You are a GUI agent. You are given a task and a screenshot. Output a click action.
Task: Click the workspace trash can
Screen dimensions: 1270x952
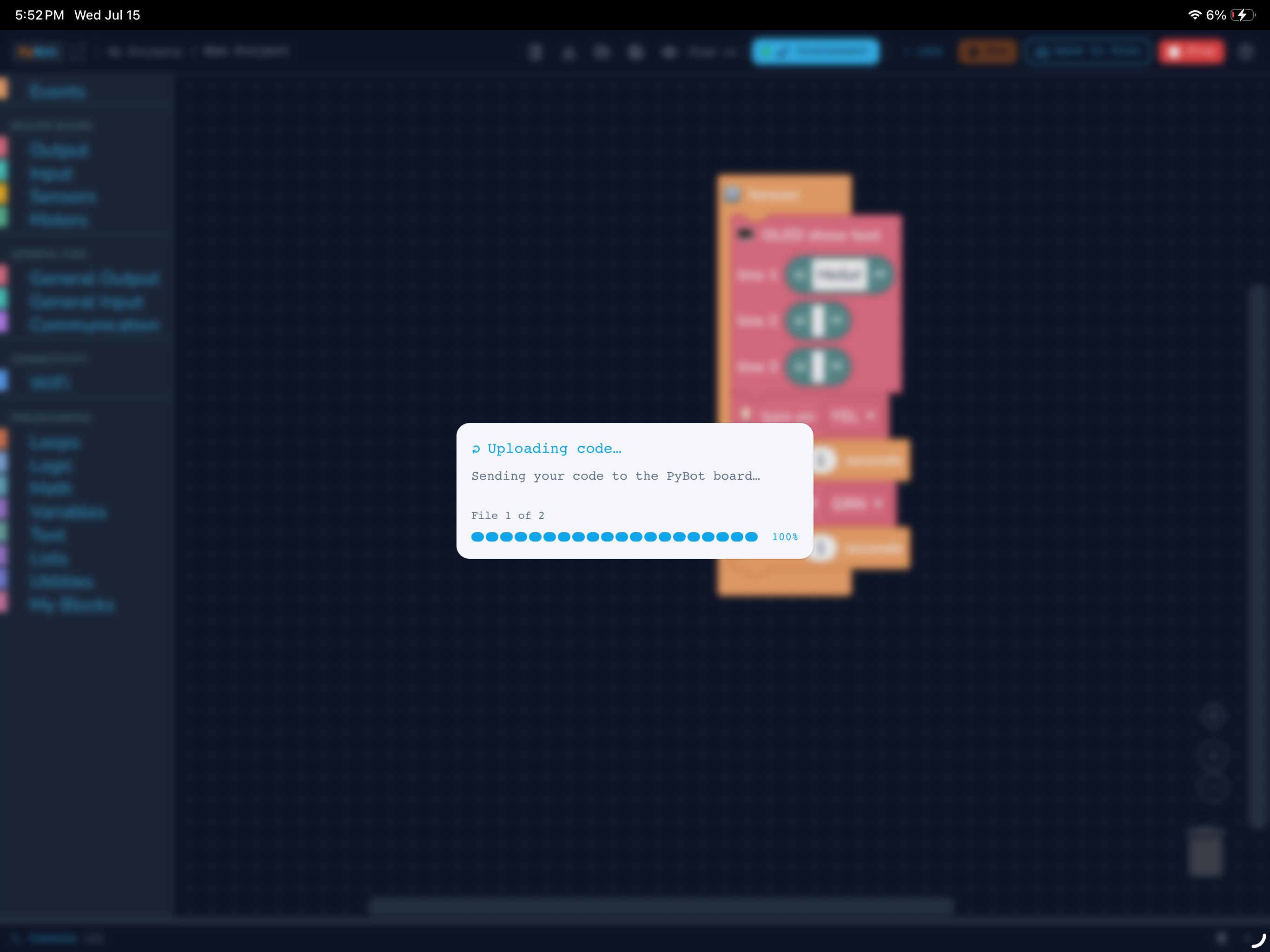coord(1205,852)
